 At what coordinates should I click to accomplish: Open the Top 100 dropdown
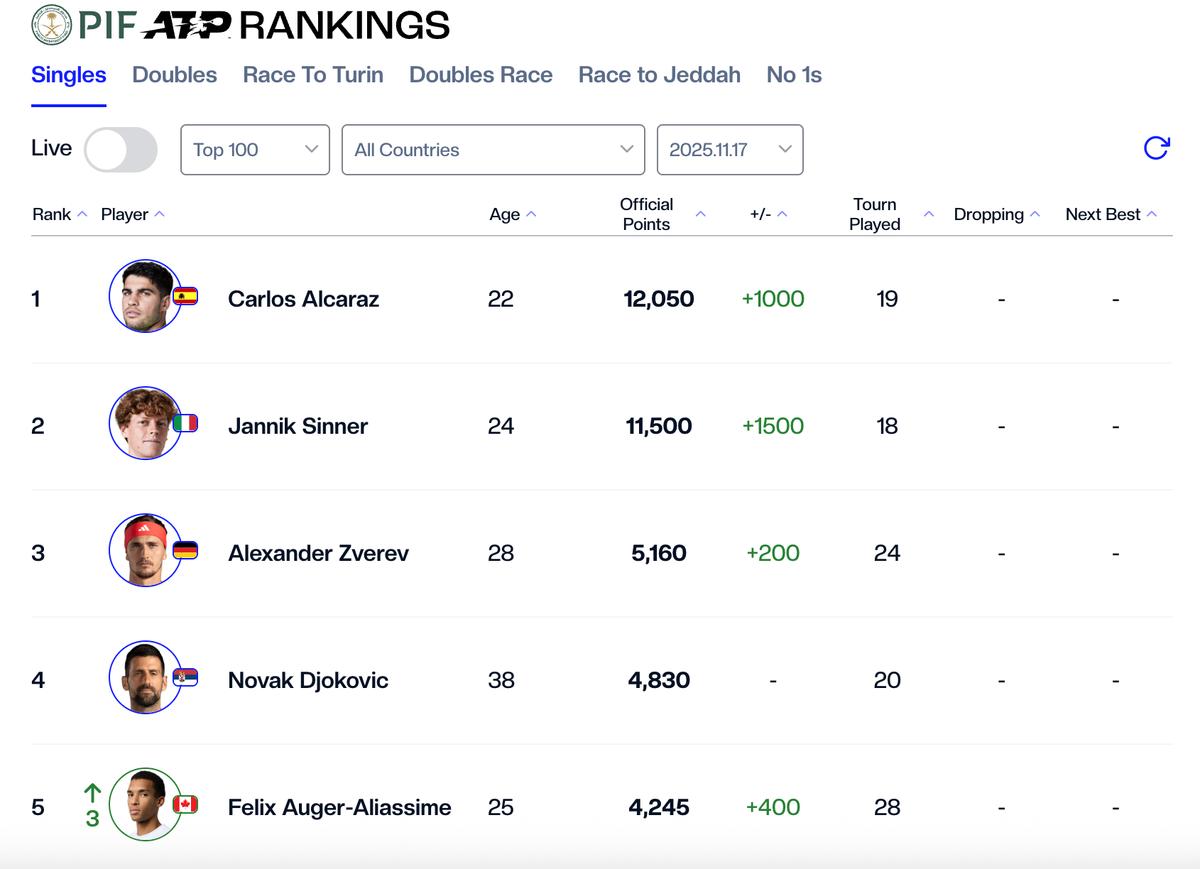click(254, 148)
